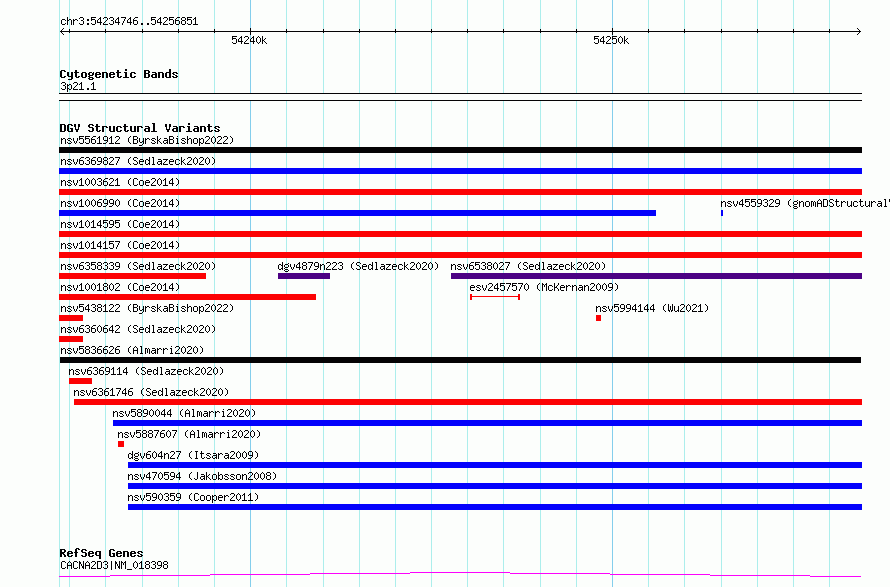
Task: Click the small red square under nsv5887607
Action: coord(121,444)
